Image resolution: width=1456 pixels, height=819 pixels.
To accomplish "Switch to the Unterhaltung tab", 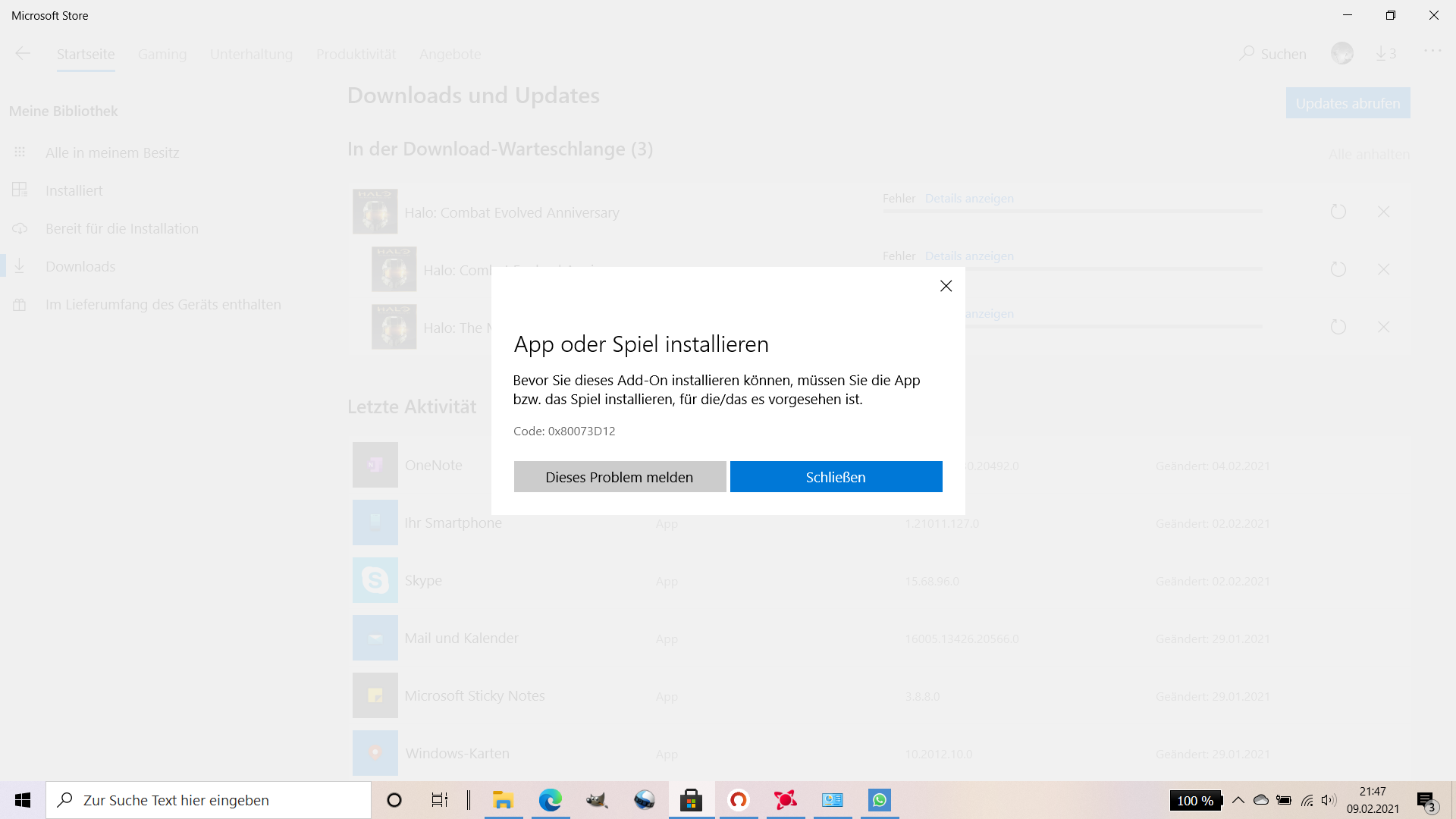I will (x=251, y=55).
